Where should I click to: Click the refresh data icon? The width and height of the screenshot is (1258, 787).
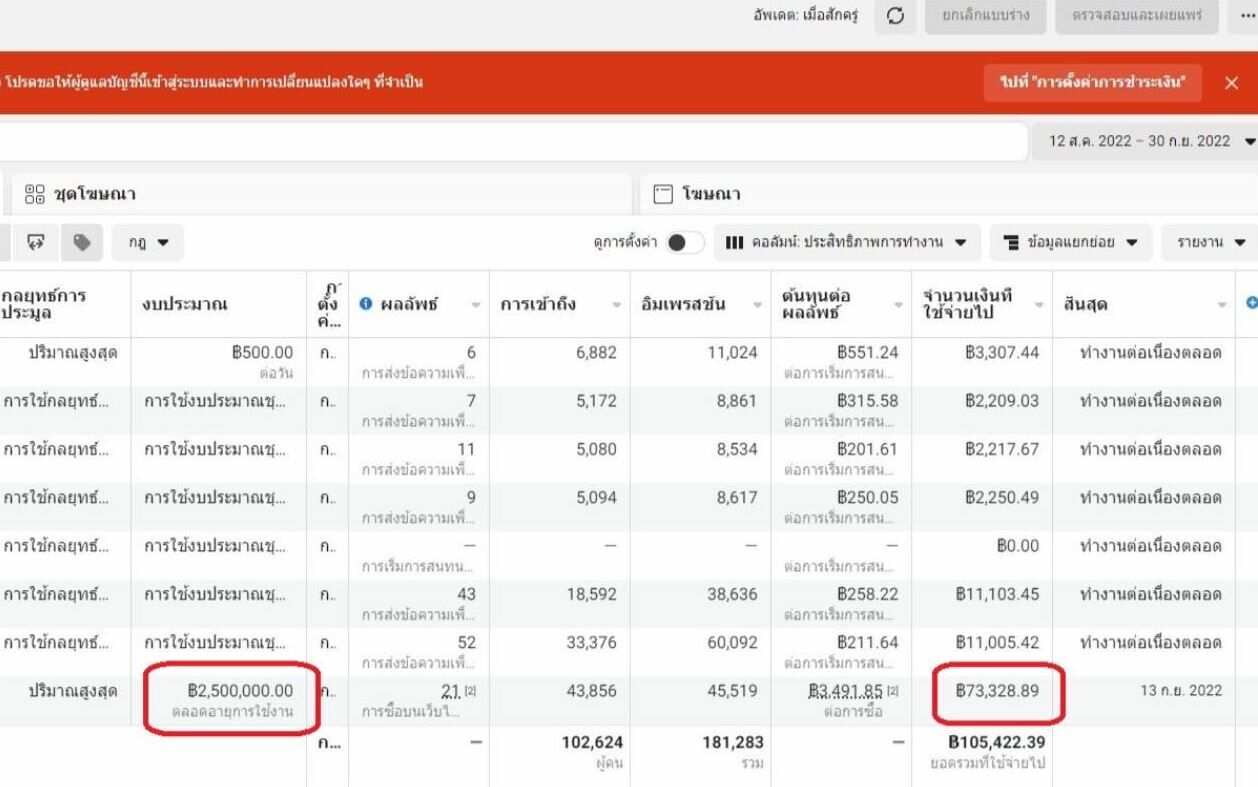[896, 16]
